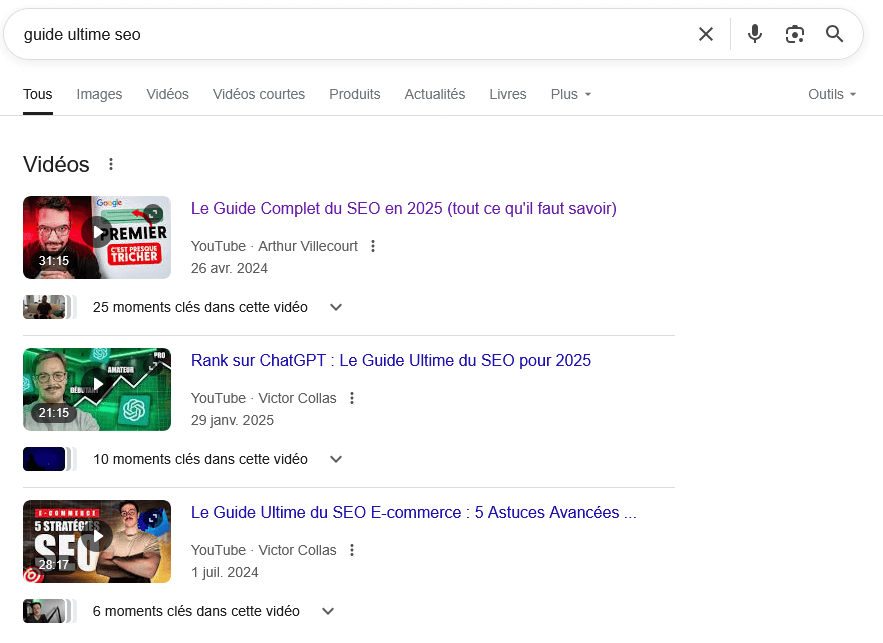Open options menu for the 1 juil. 2024 video
This screenshot has width=883, height=643.
352,550
